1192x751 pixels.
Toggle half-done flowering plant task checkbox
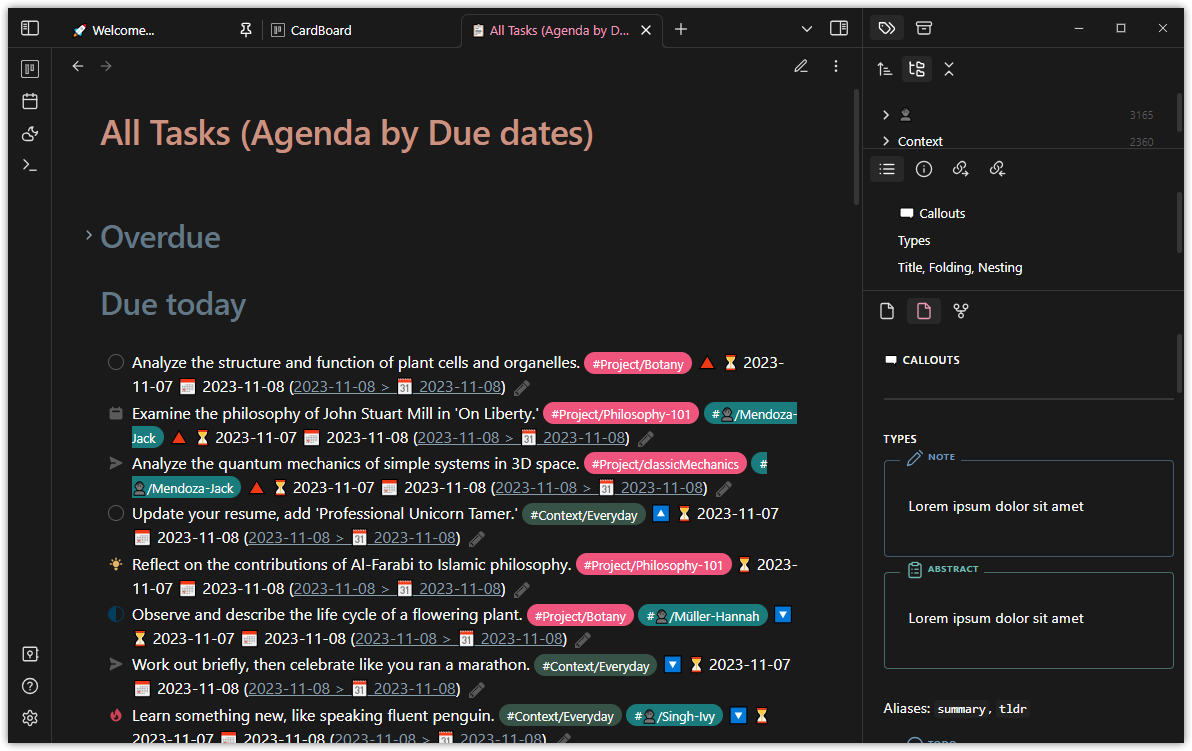pos(116,614)
